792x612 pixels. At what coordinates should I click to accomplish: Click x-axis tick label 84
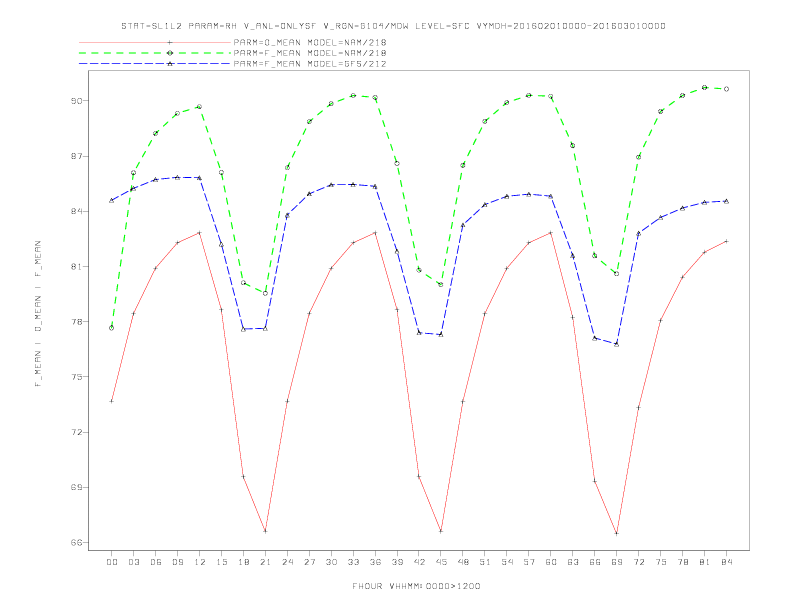[727, 562]
